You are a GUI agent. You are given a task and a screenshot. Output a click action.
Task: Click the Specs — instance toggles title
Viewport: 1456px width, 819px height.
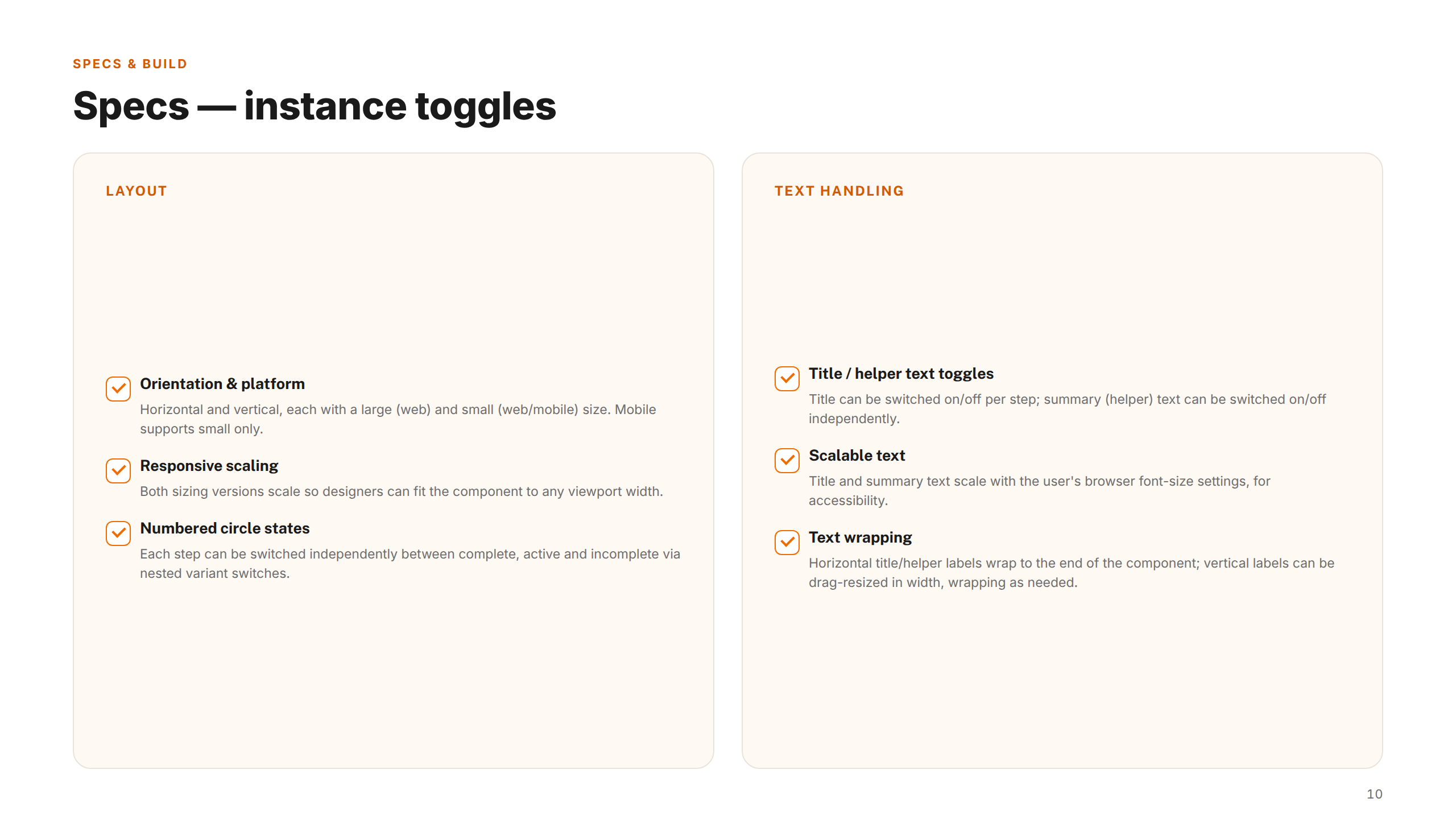tap(315, 106)
